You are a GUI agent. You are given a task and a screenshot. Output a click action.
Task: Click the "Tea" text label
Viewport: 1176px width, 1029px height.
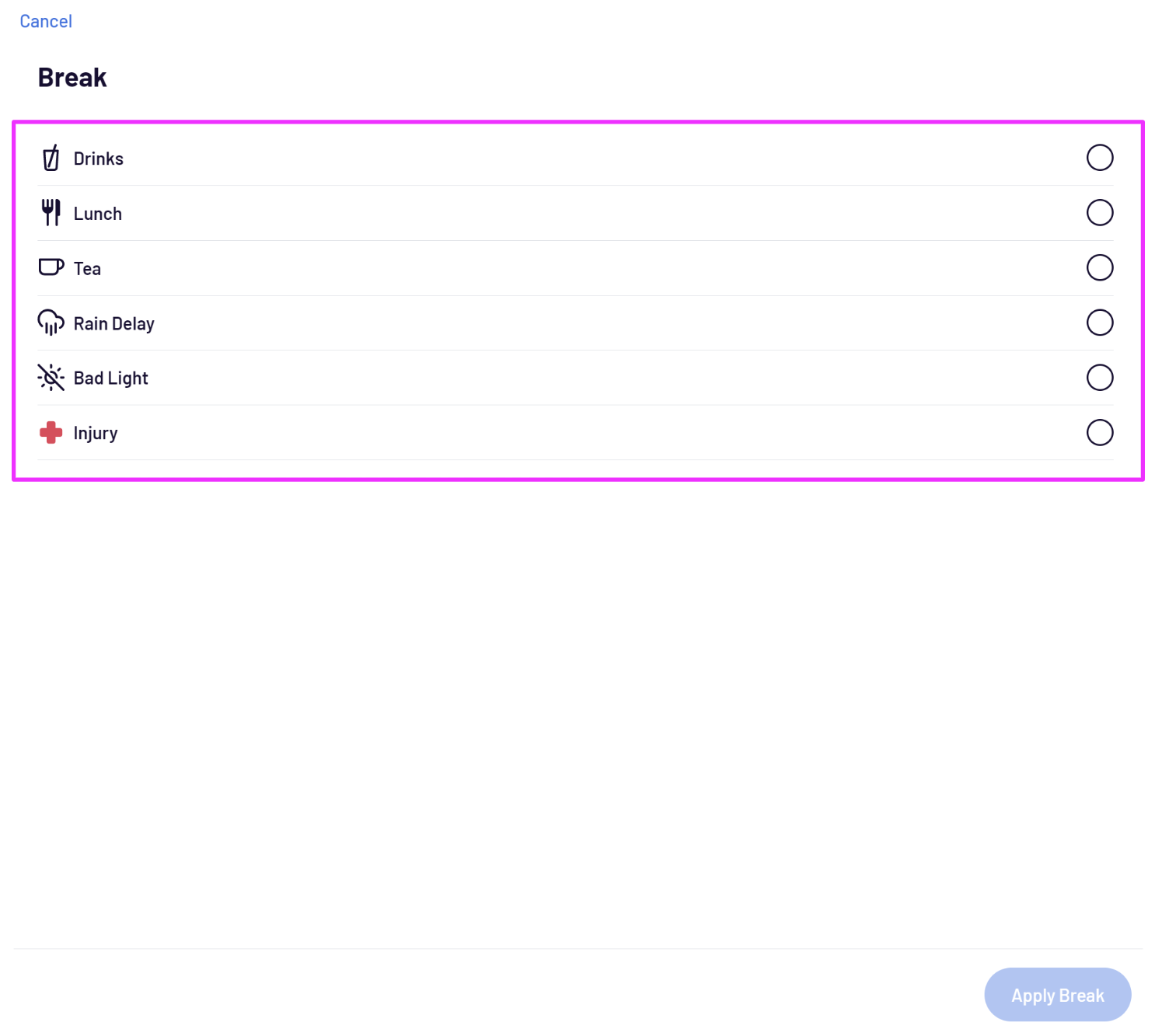pyautogui.click(x=87, y=269)
